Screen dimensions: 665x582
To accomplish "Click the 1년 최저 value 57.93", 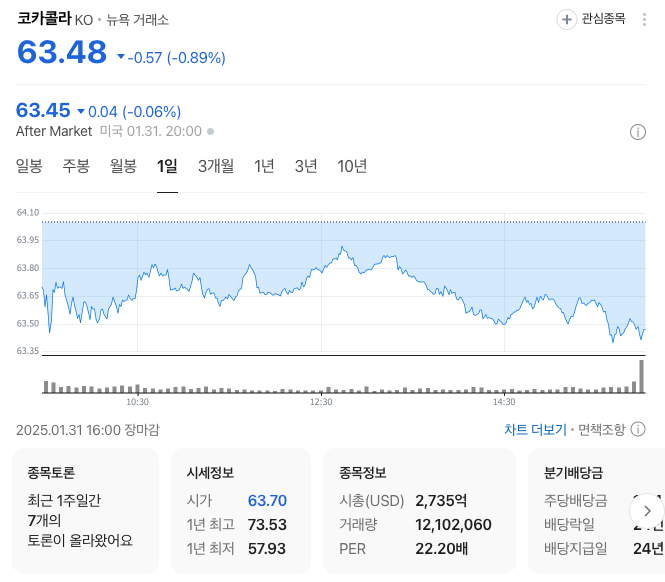I will pyautogui.click(x=267, y=549).
